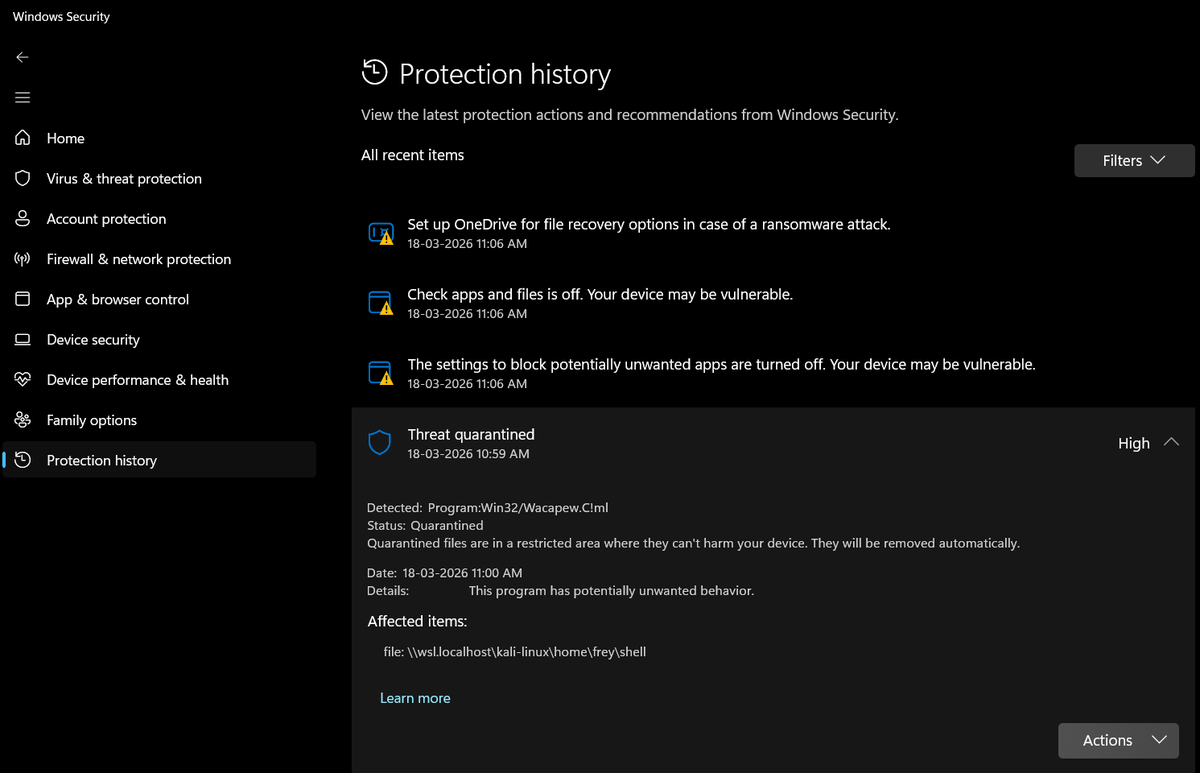Screen dimensions: 1200x773
Task: Click the Family options people icon
Action: click(22, 420)
